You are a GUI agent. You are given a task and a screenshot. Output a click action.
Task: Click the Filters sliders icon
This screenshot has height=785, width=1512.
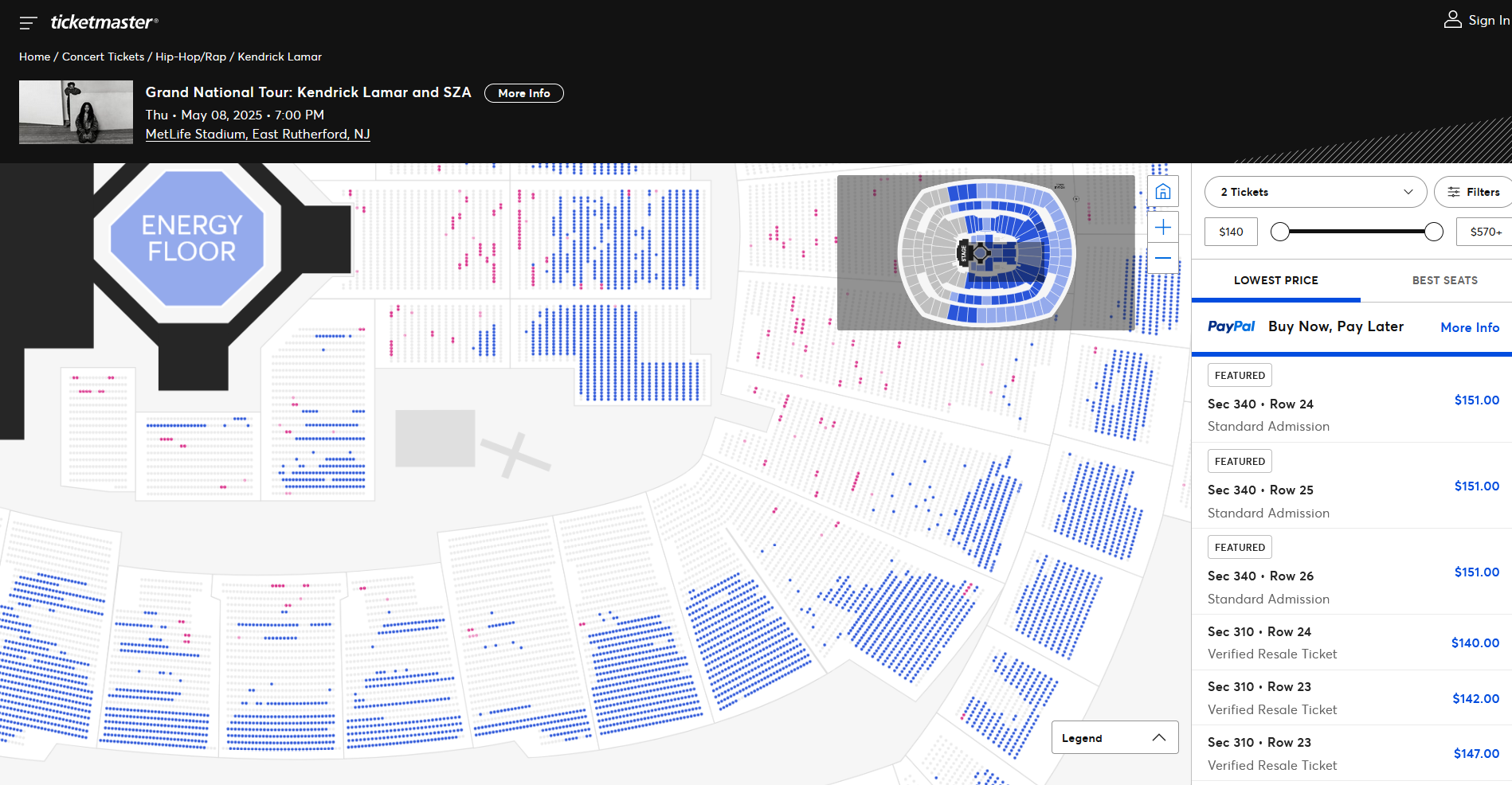tap(1454, 192)
